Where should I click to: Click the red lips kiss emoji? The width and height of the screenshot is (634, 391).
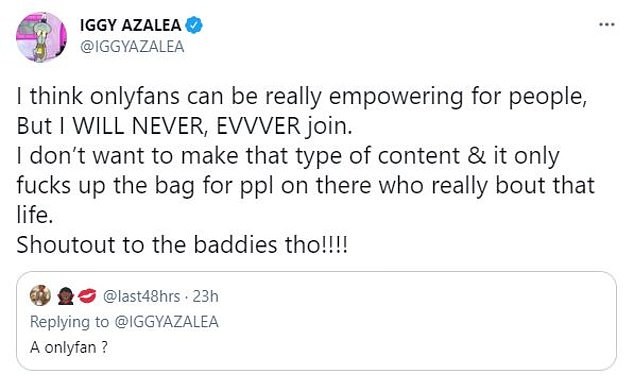pos(87,296)
